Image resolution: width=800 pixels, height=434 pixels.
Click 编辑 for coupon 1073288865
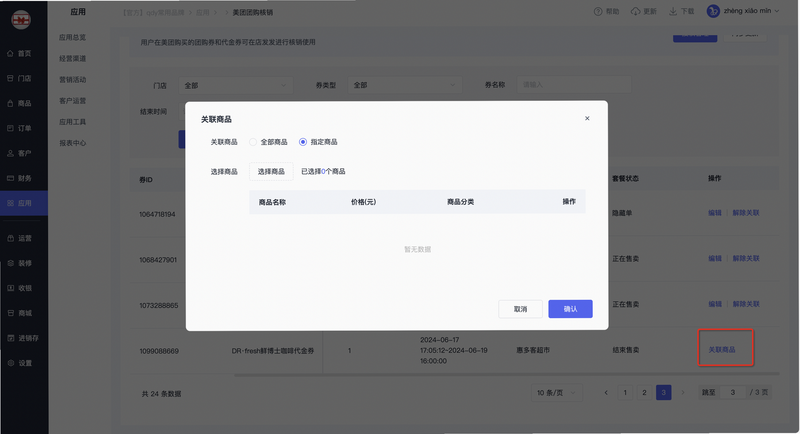(x=715, y=304)
